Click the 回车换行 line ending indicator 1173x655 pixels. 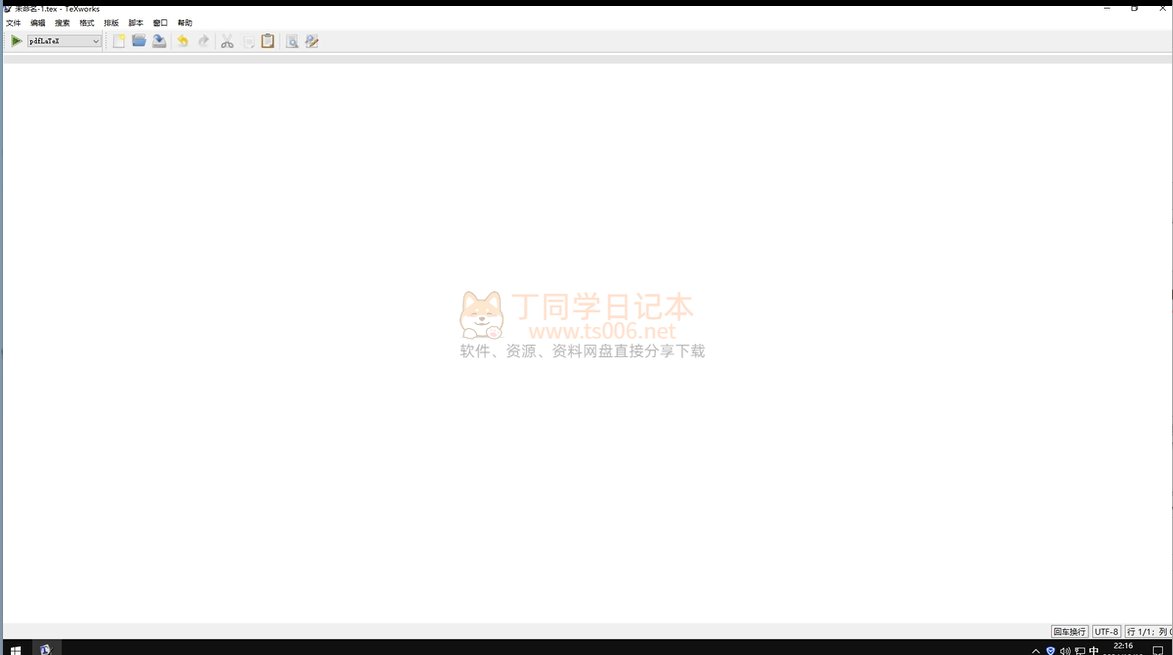1069,632
